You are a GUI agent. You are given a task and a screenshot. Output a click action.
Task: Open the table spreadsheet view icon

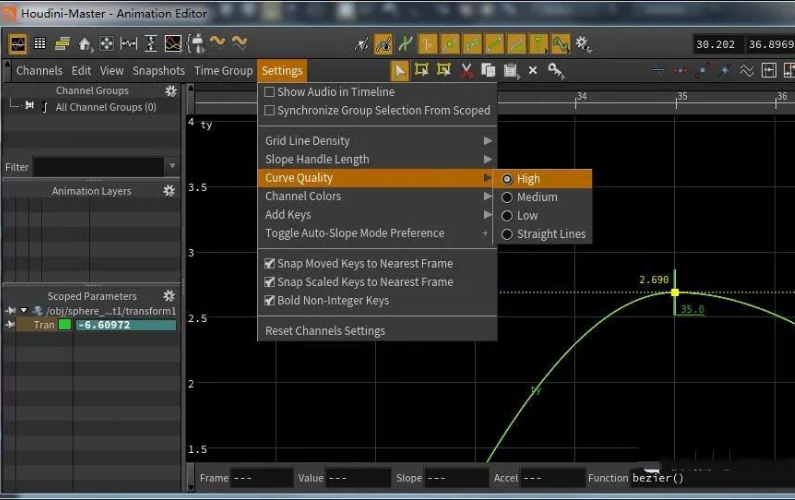[x=40, y=44]
